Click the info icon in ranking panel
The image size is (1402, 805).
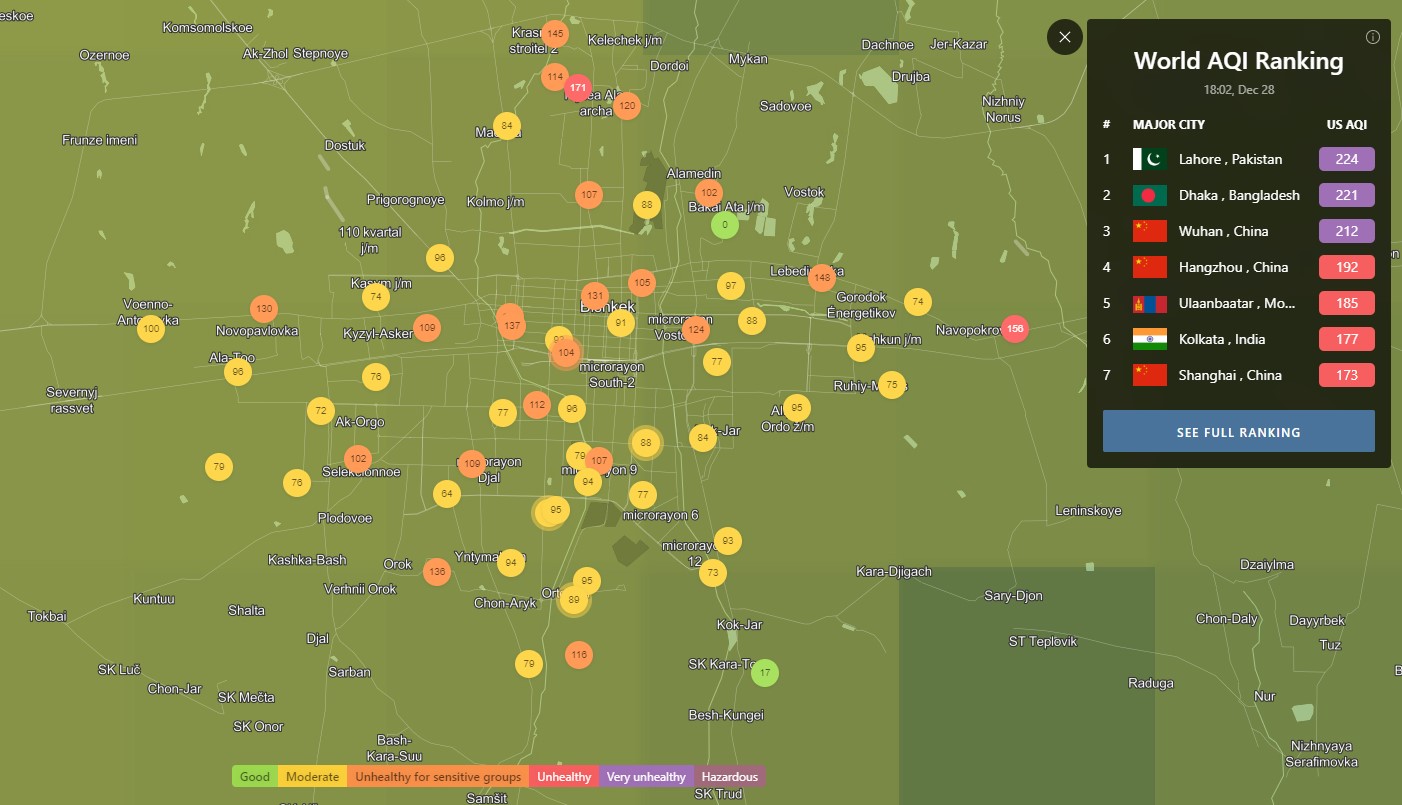click(1372, 37)
